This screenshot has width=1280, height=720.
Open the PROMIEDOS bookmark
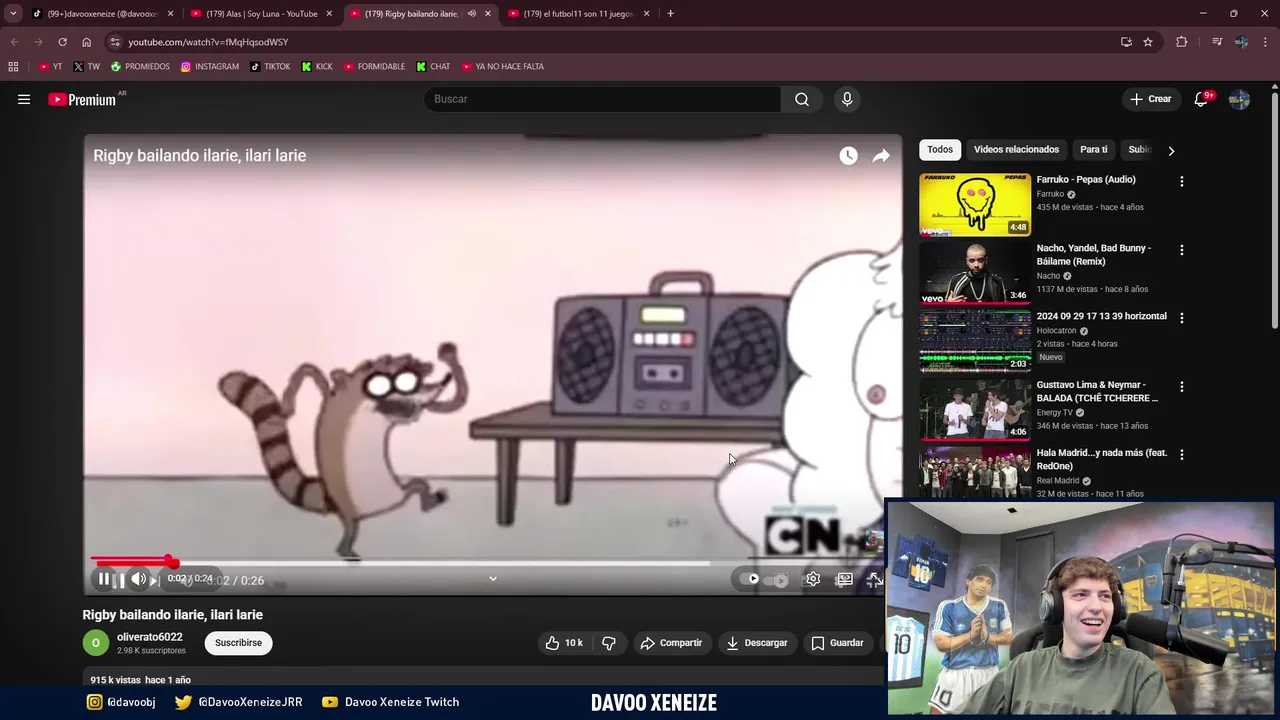140,67
